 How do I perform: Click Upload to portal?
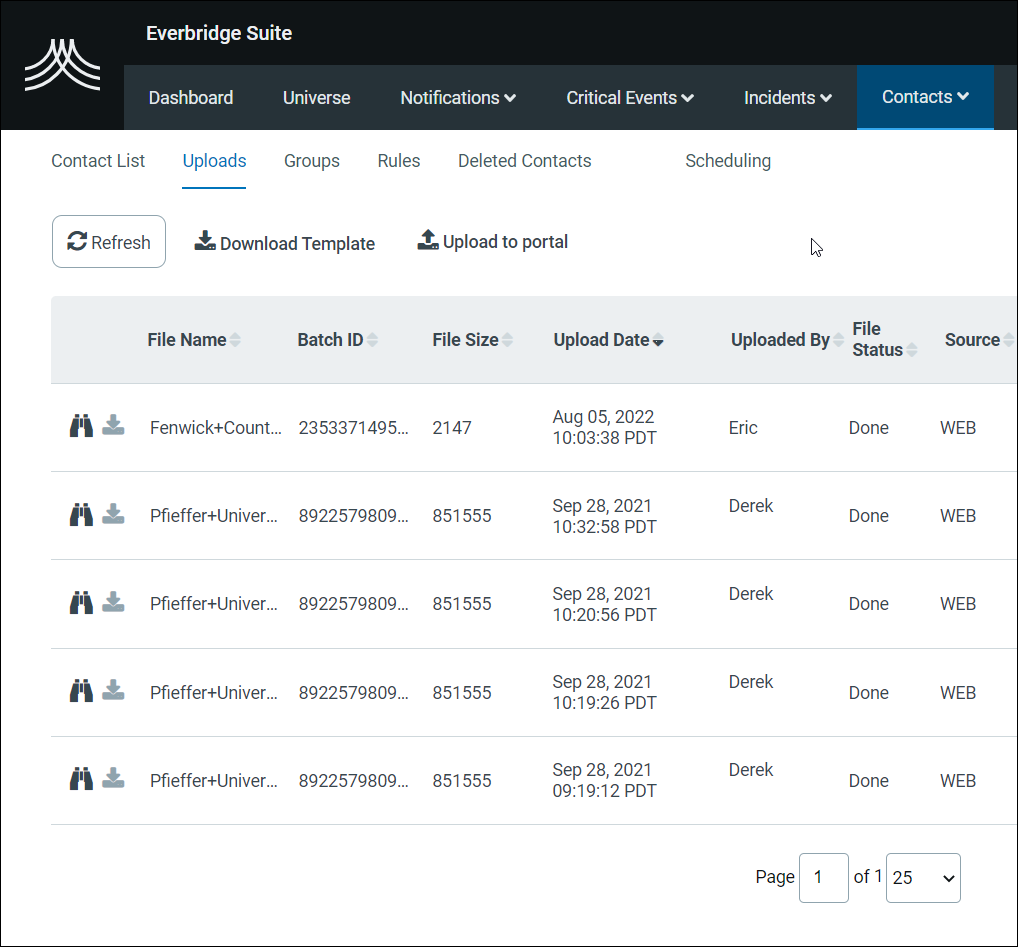pos(493,242)
